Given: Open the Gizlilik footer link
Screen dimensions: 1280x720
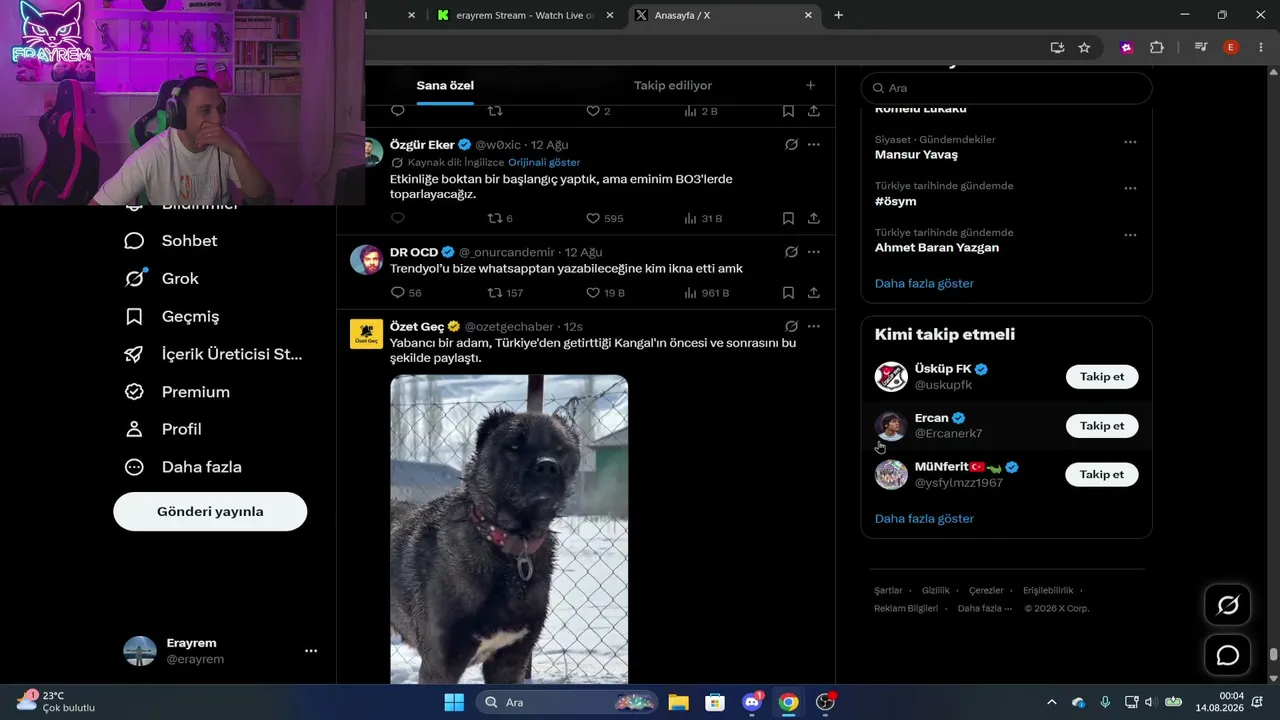Looking at the screenshot, I should point(936,591).
